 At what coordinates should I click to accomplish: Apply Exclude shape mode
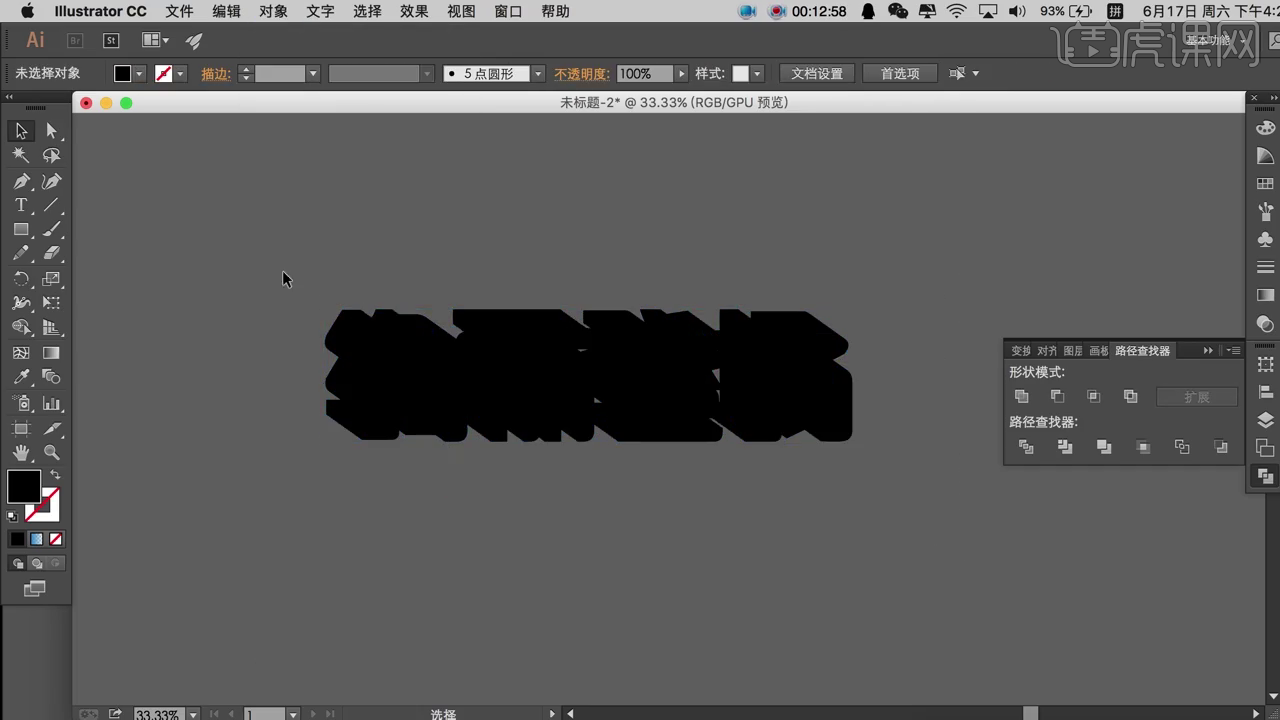point(1130,397)
